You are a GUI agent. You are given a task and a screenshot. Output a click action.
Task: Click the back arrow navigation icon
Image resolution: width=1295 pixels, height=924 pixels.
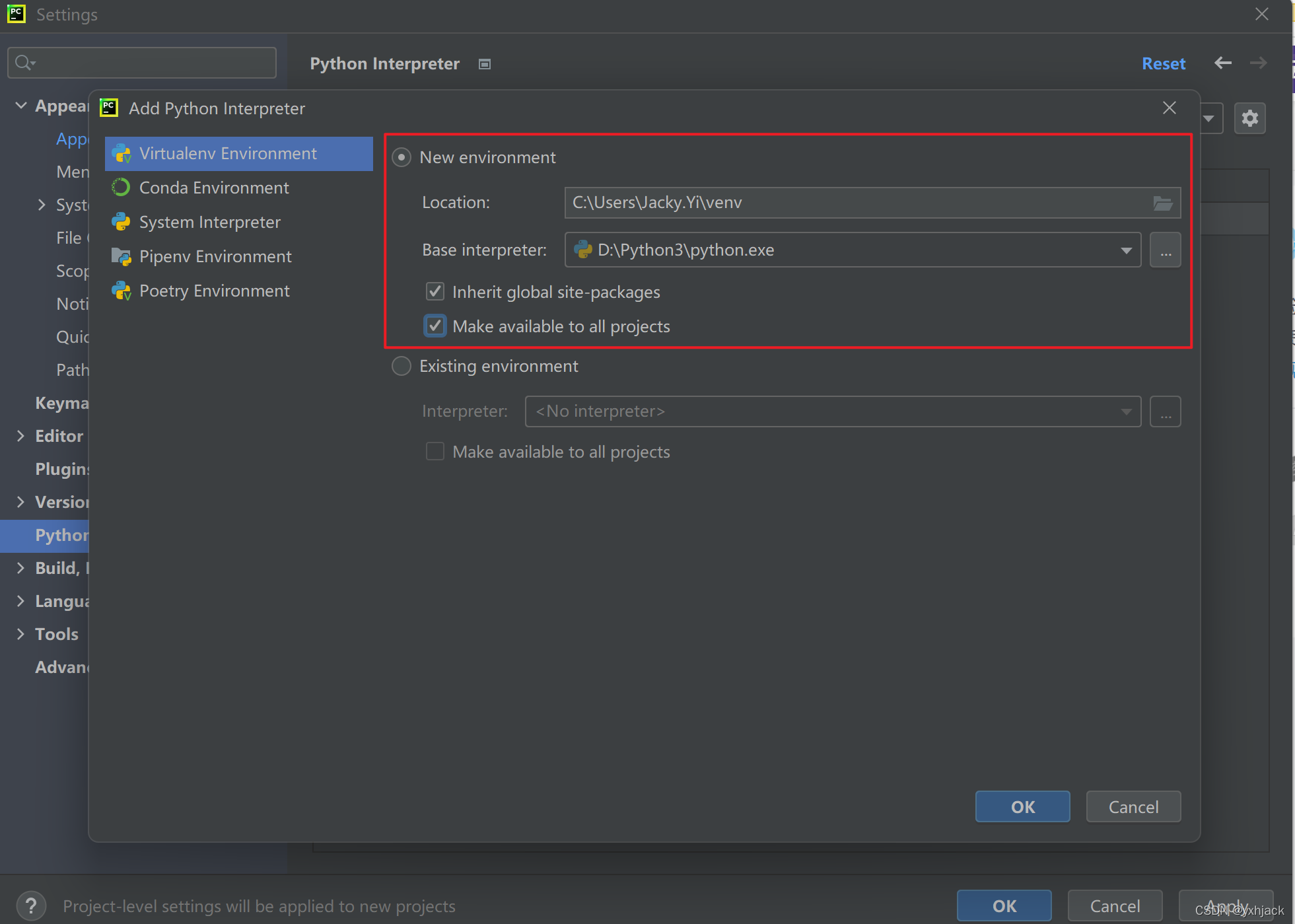click(1222, 63)
